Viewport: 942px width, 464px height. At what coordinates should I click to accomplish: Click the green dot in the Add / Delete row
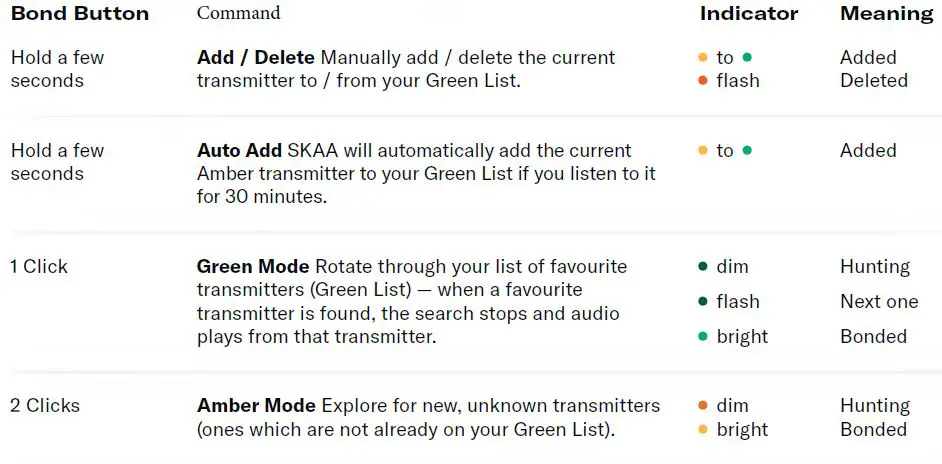tap(747, 58)
